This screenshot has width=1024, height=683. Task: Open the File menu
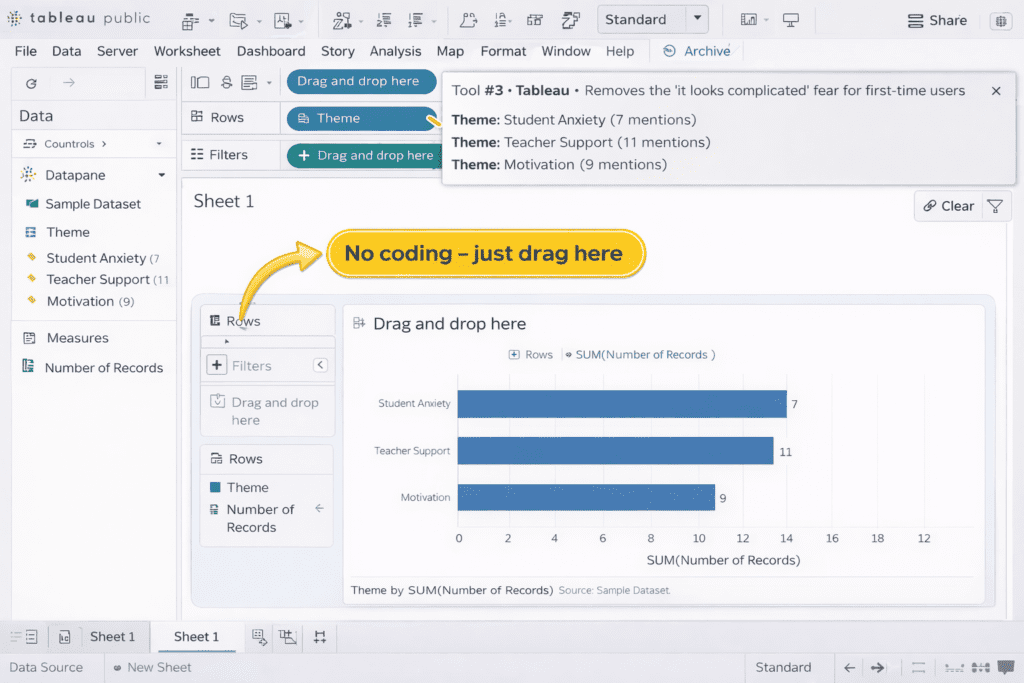pyautogui.click(x=25, y=51)
